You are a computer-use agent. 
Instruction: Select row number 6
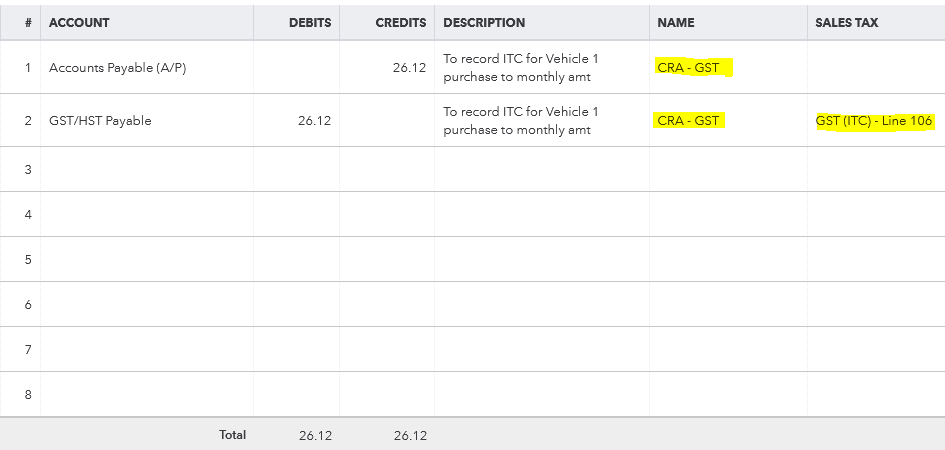[x=28, y=305]
